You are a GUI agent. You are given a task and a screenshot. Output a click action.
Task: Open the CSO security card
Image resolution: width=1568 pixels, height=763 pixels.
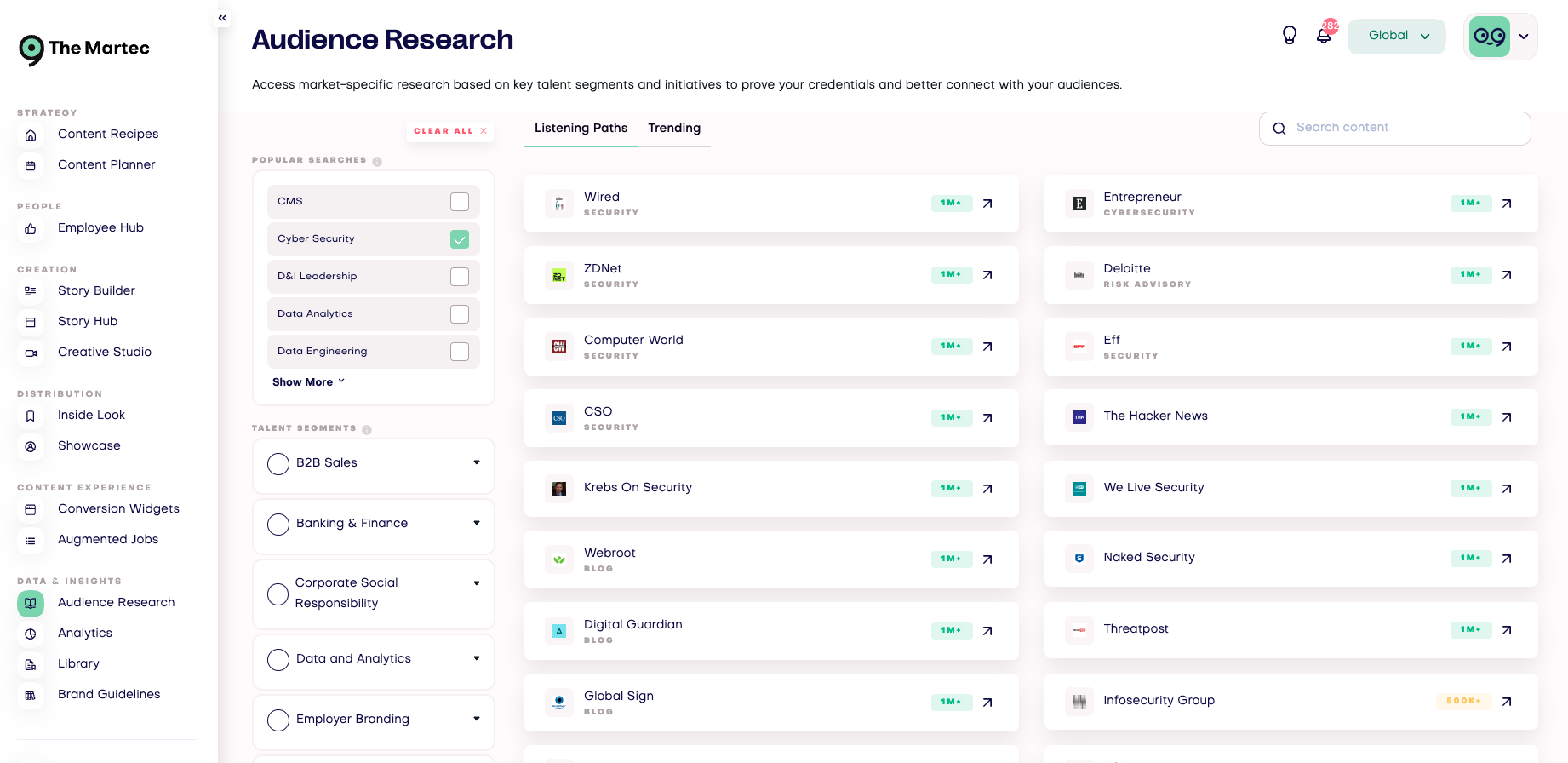click(771, 418)
